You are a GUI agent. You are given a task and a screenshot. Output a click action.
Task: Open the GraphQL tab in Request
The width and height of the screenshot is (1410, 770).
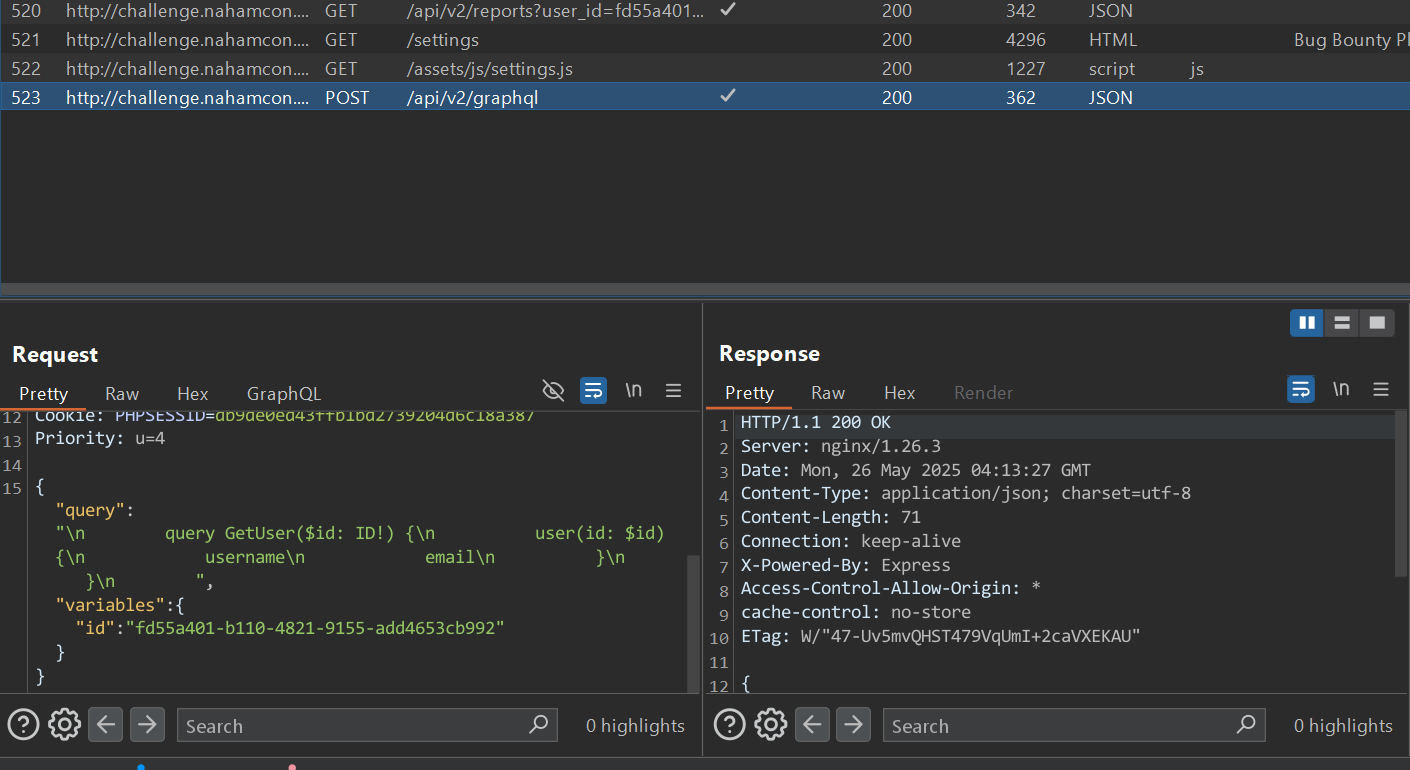click(x=284, y=394)
